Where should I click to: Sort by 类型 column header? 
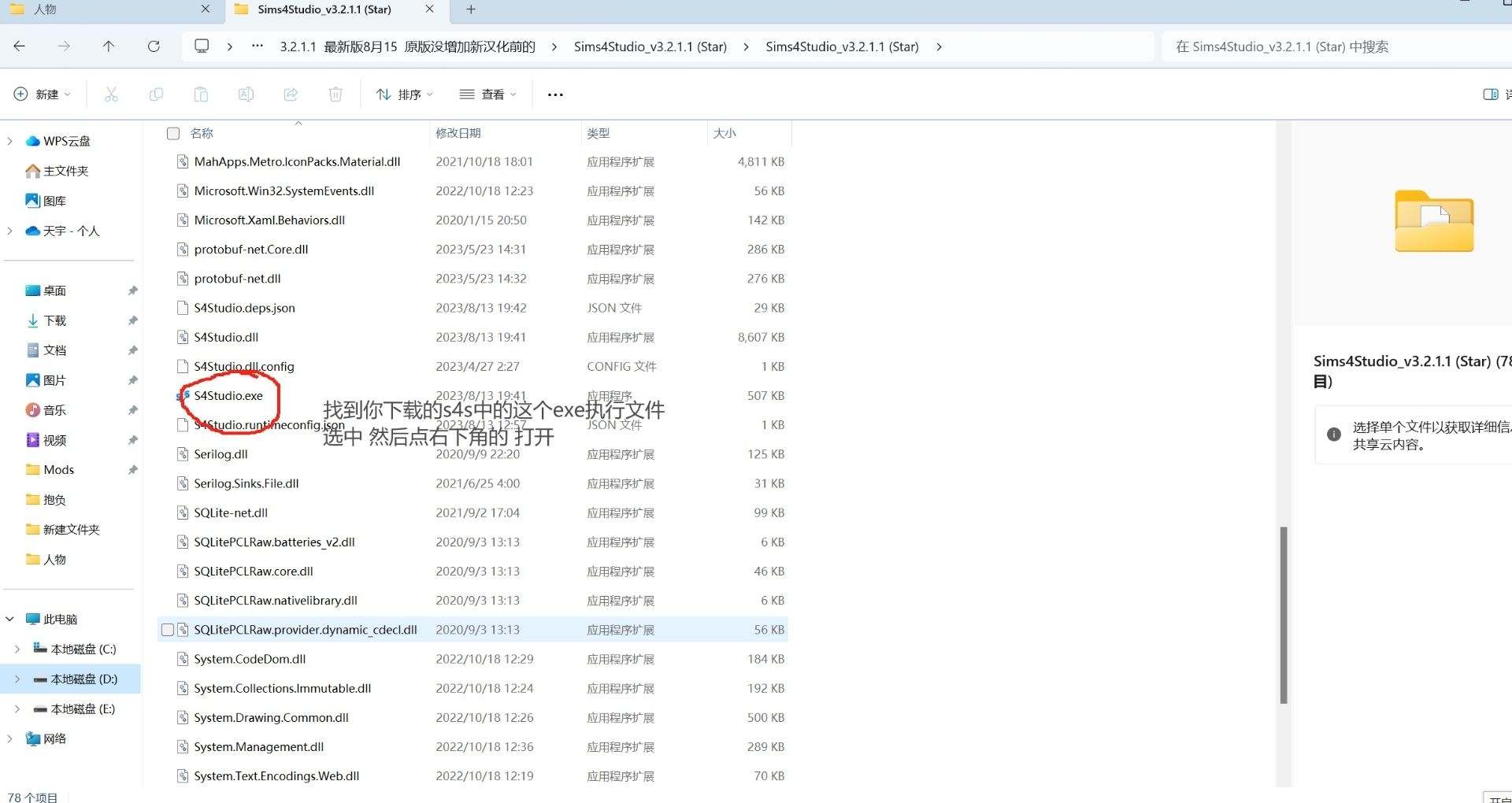[x=598, y=133]
